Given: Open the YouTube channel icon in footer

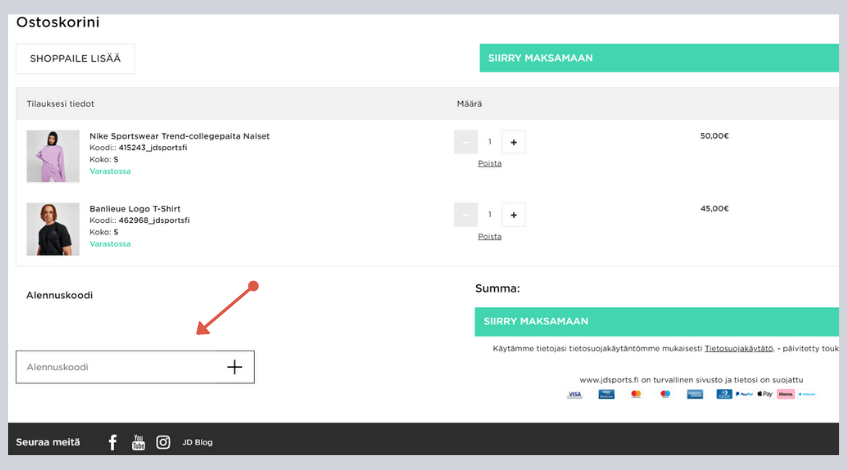Looking at the screenshot, I should (138, 442).
